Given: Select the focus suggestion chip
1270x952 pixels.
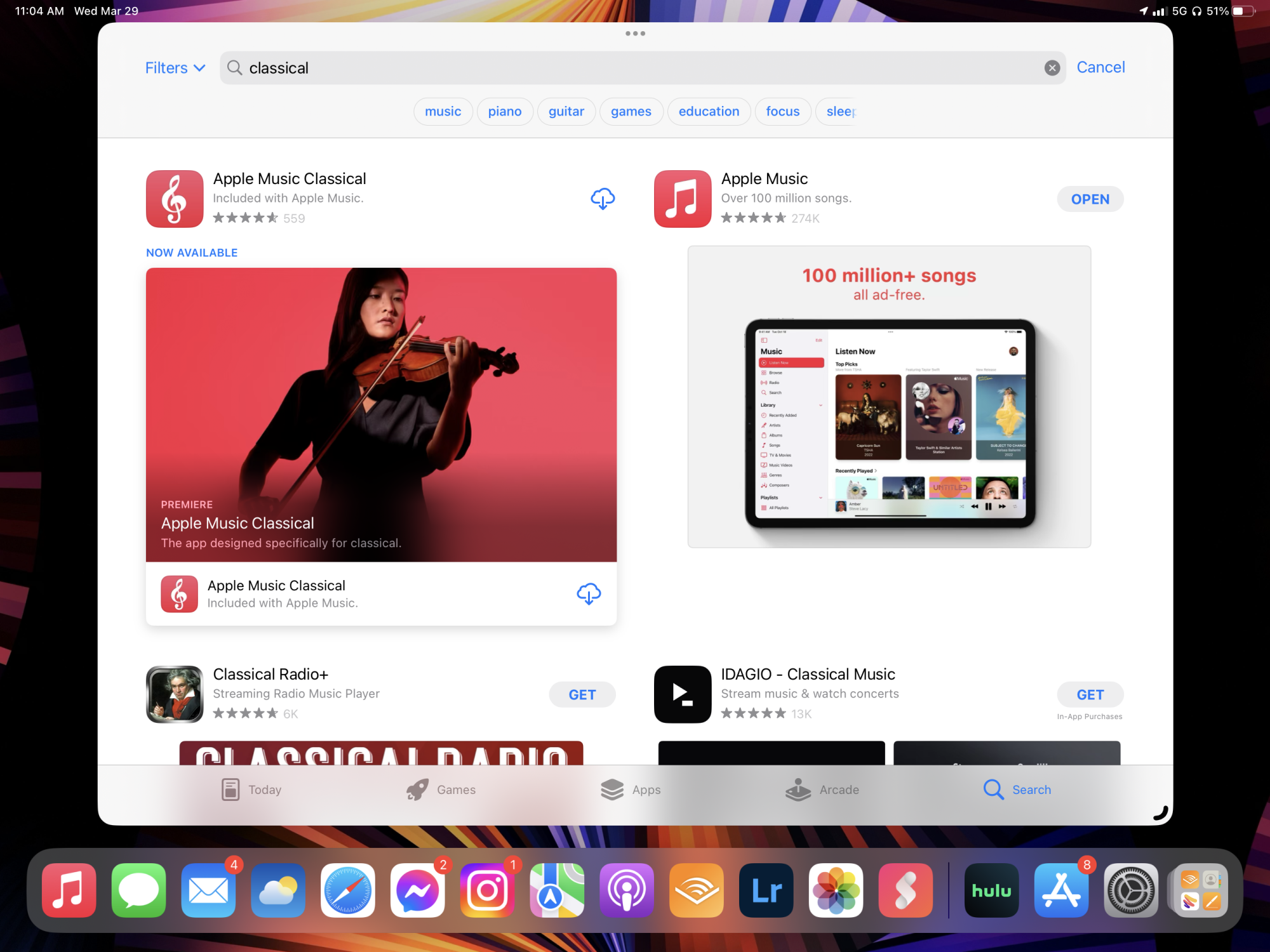Looking at the screenshot, I should tap(782, 112).
